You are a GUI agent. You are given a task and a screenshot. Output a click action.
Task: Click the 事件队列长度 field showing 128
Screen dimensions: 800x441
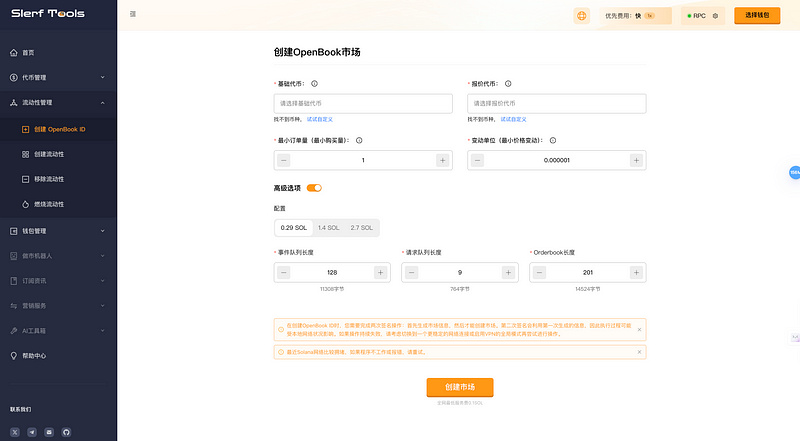(332, 273)
